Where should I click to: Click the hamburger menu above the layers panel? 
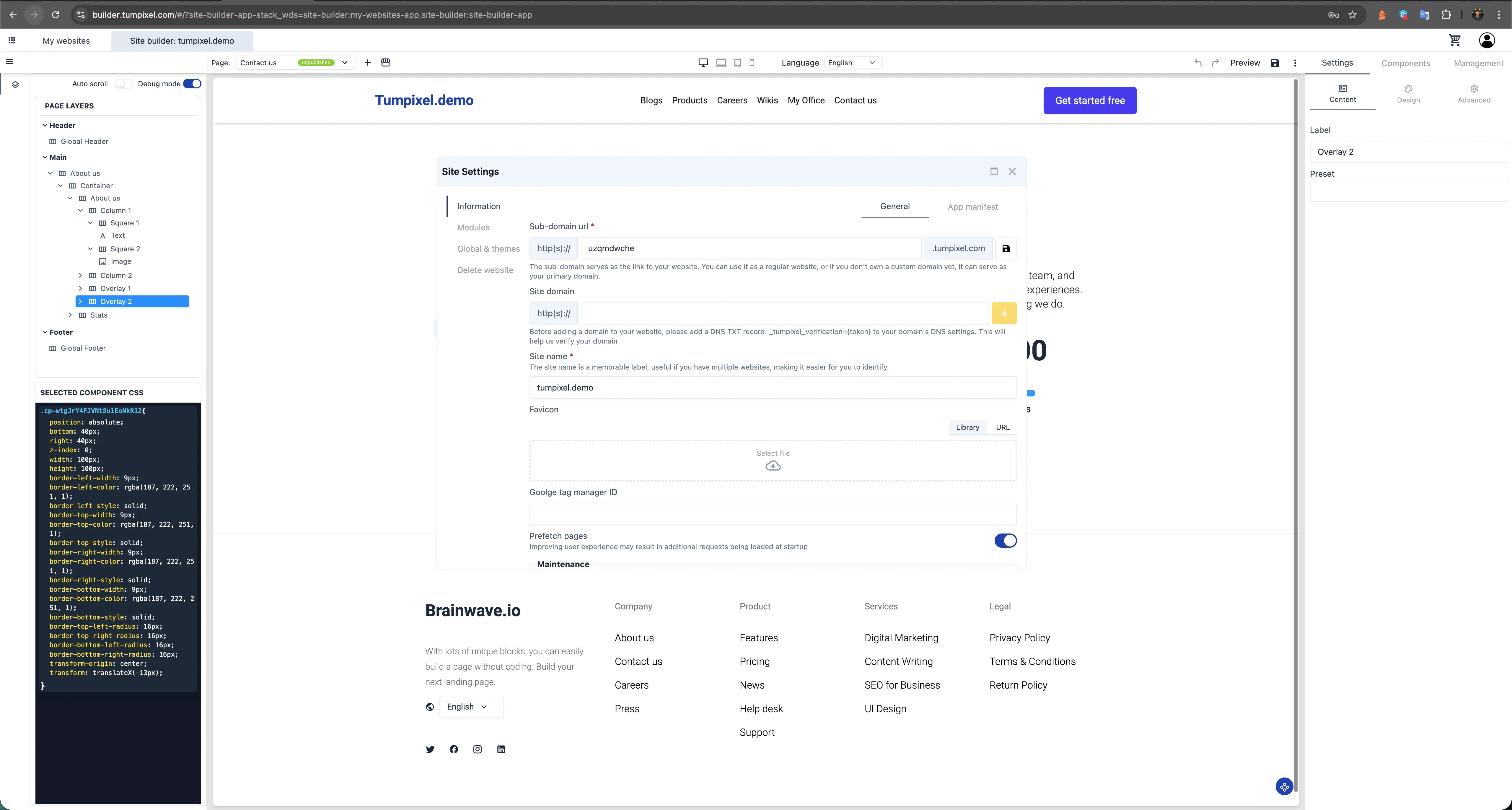9,61
